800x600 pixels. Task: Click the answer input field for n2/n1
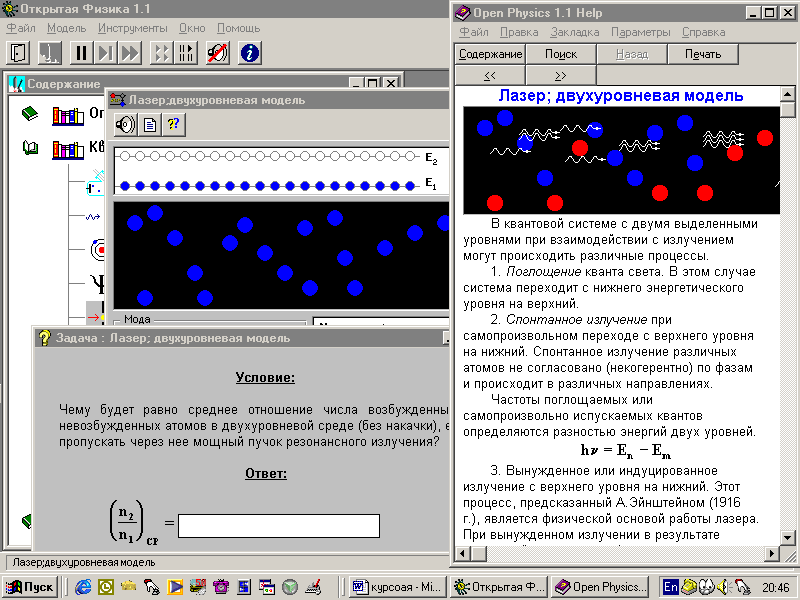click(279, 525)
